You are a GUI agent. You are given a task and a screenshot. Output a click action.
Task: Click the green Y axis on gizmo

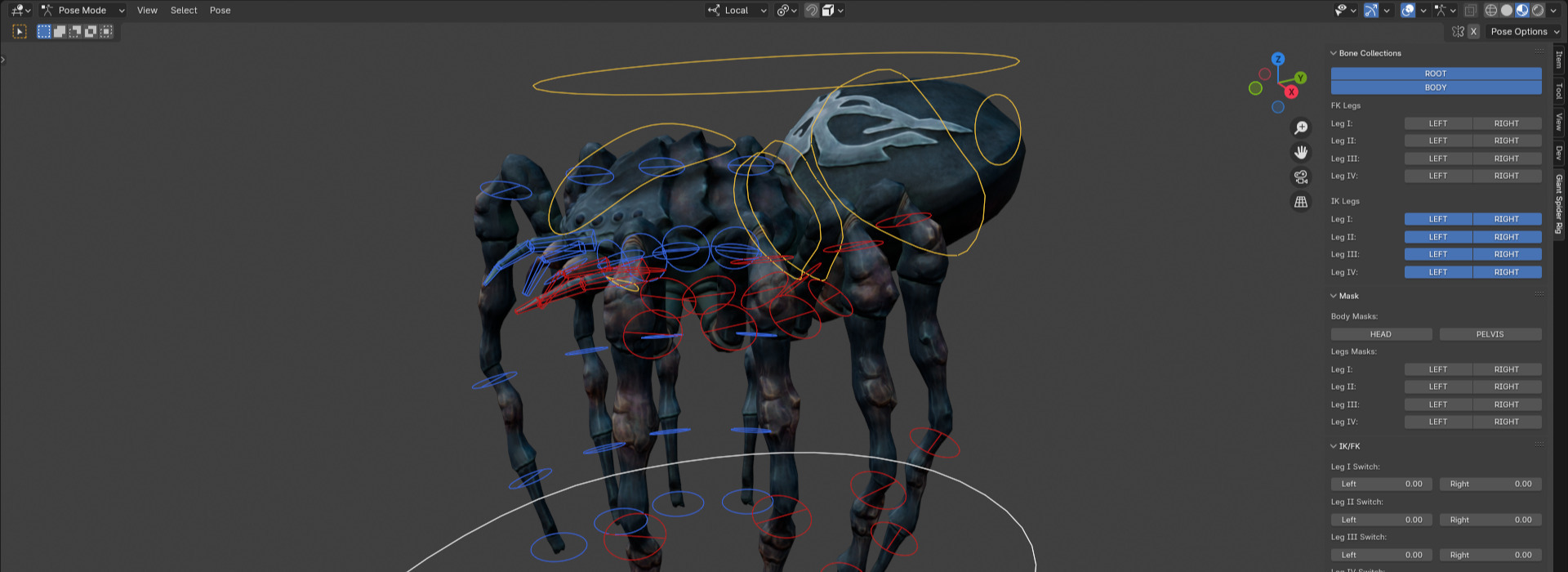tap(1300, 78)
